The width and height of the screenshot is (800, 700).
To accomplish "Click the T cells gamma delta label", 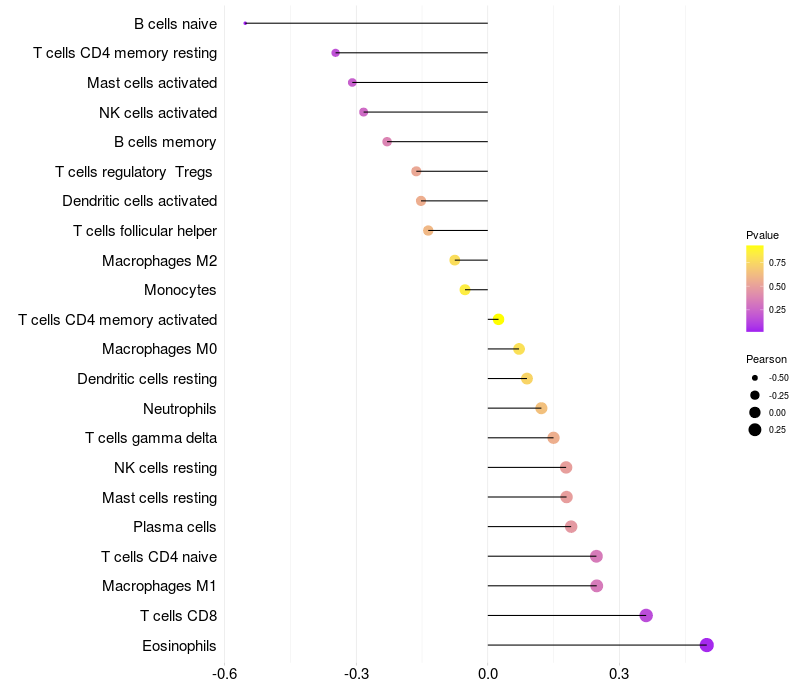I will click(151, 438).
